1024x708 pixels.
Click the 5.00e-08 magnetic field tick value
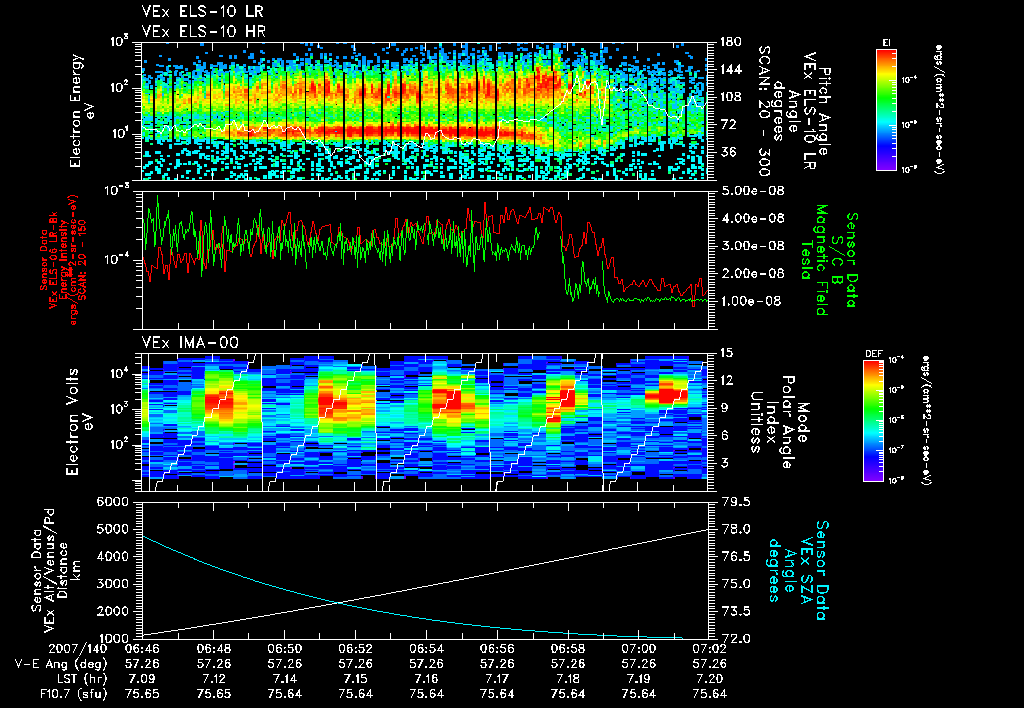(751, 191)
